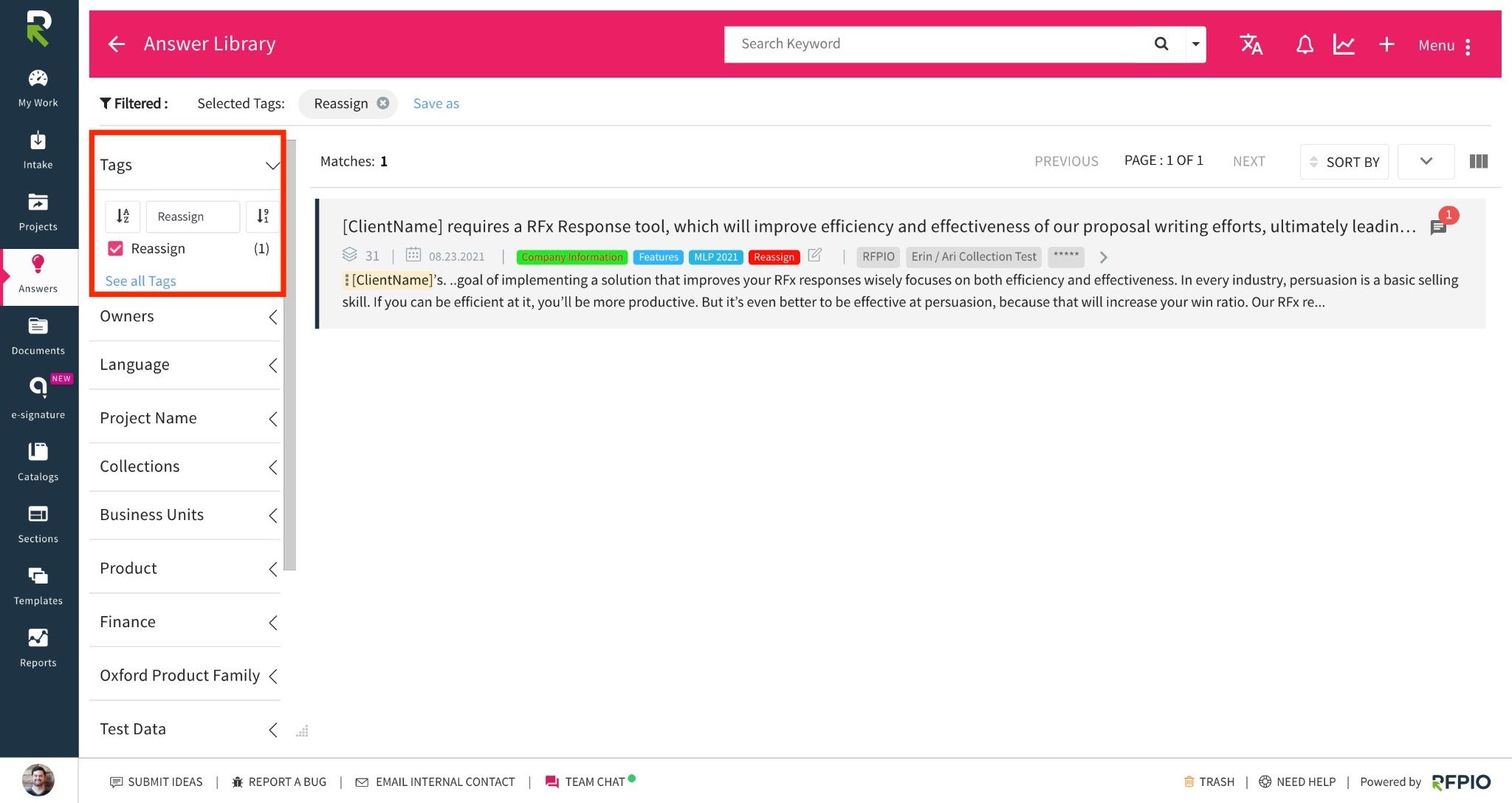Expand the Product filter section

(x=273, y=569)
